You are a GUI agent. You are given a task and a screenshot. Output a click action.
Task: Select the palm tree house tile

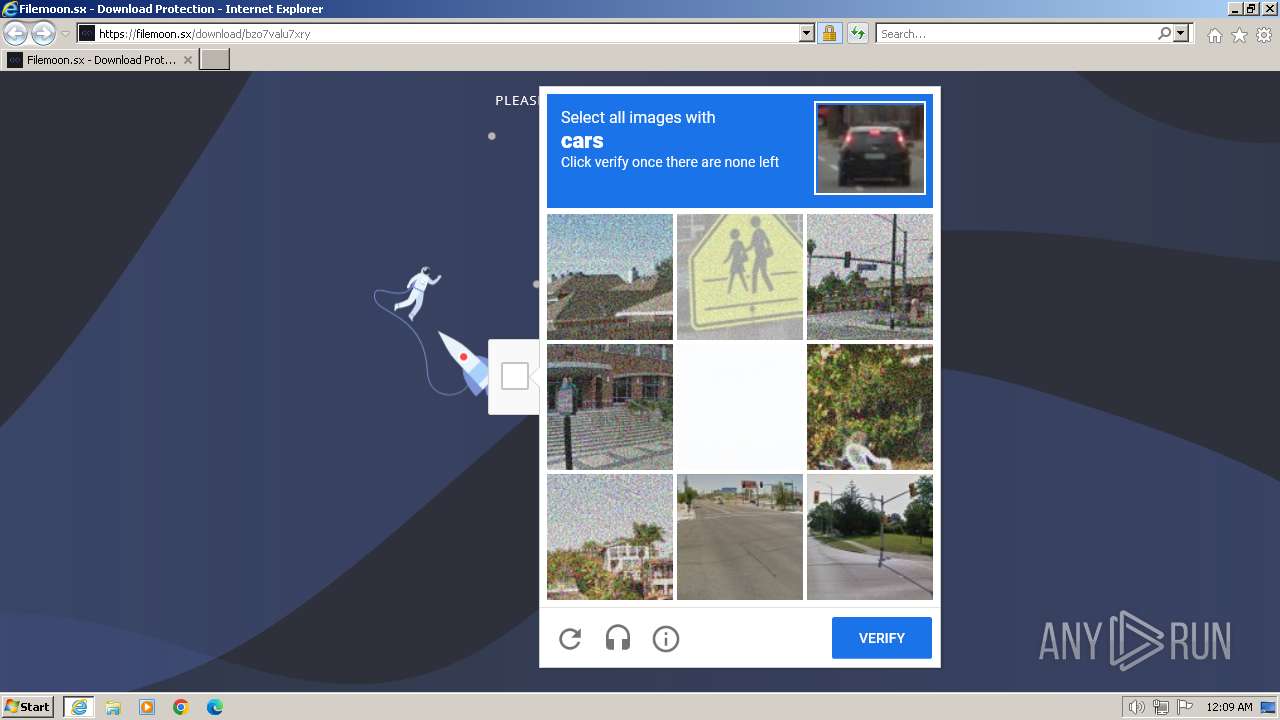tap(610, 537)
